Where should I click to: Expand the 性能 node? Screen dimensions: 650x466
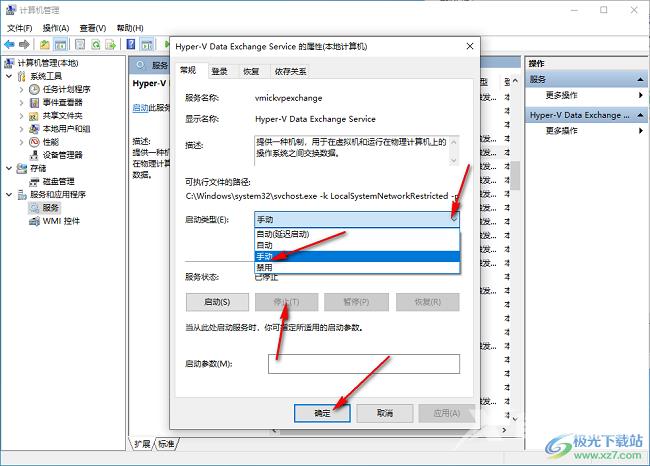[22, 142]
